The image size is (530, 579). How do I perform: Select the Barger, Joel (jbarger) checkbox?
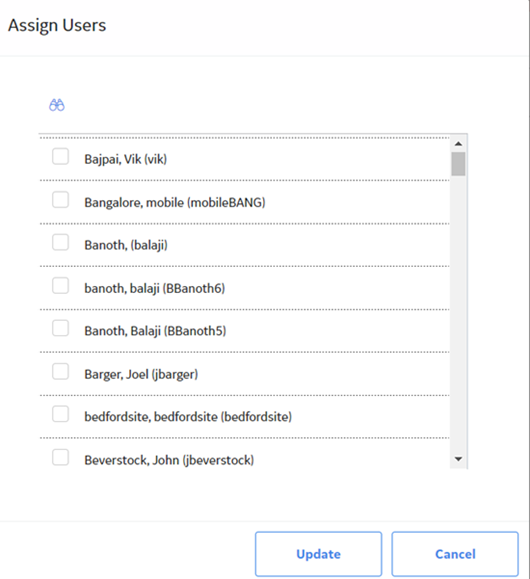pyautogui.click(x=60, y=371)
